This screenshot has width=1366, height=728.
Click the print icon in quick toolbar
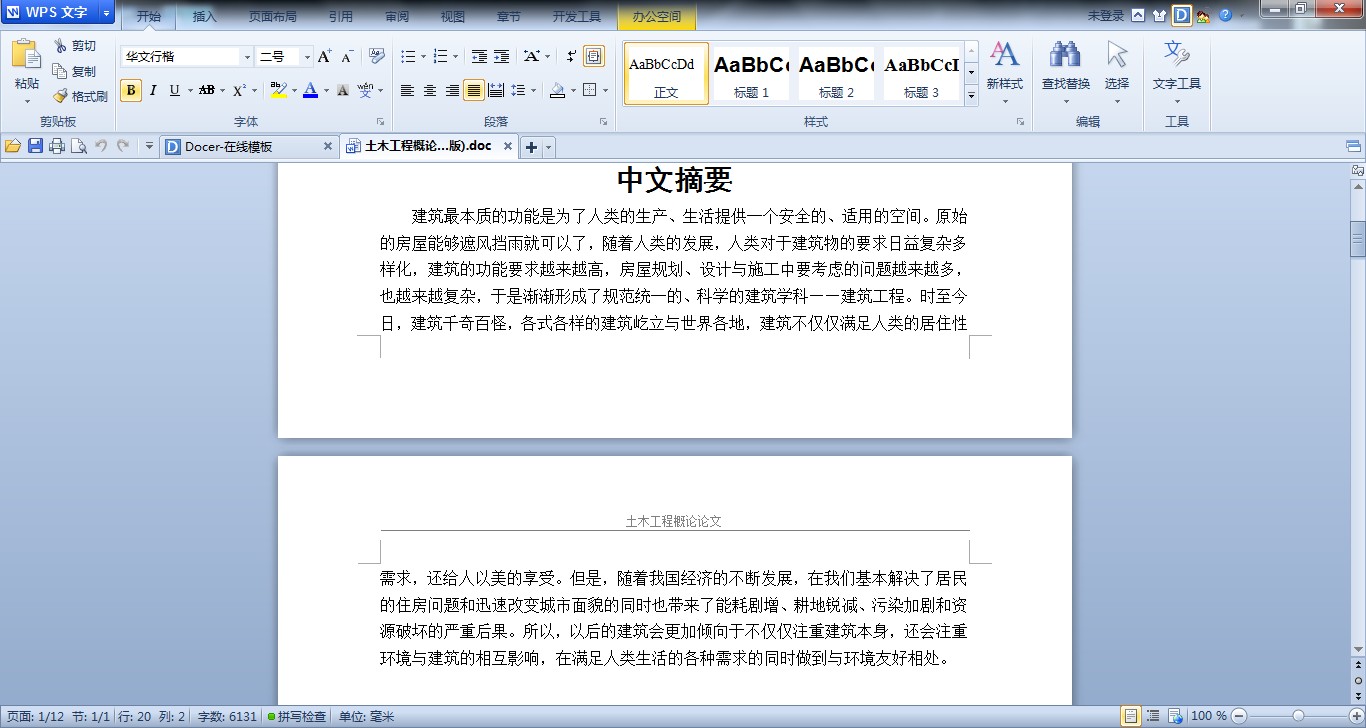tap(57, 146)
